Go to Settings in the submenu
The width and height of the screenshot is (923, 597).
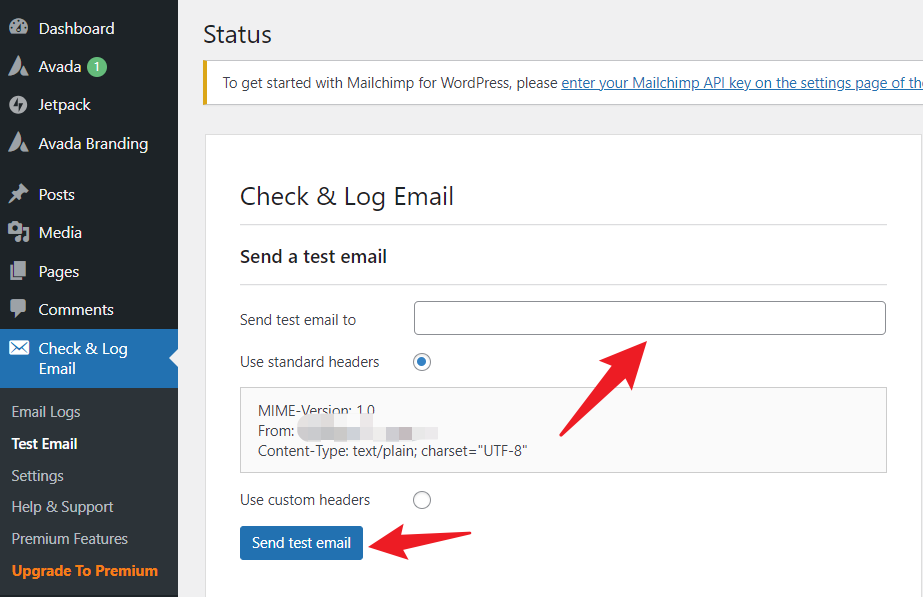[x=38, y=476]
